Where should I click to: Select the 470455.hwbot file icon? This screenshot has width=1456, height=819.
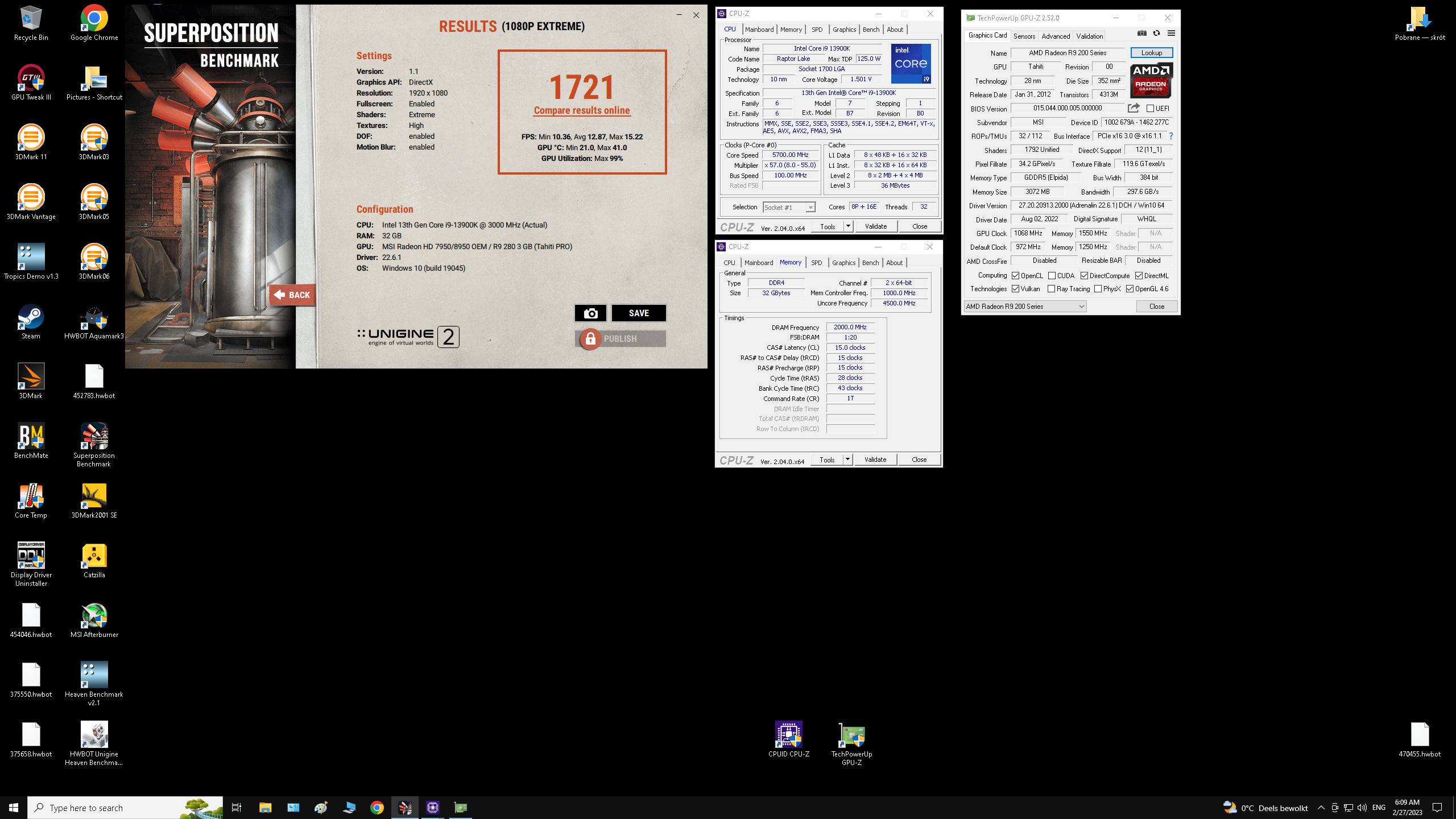click(x=1420, y=739)
